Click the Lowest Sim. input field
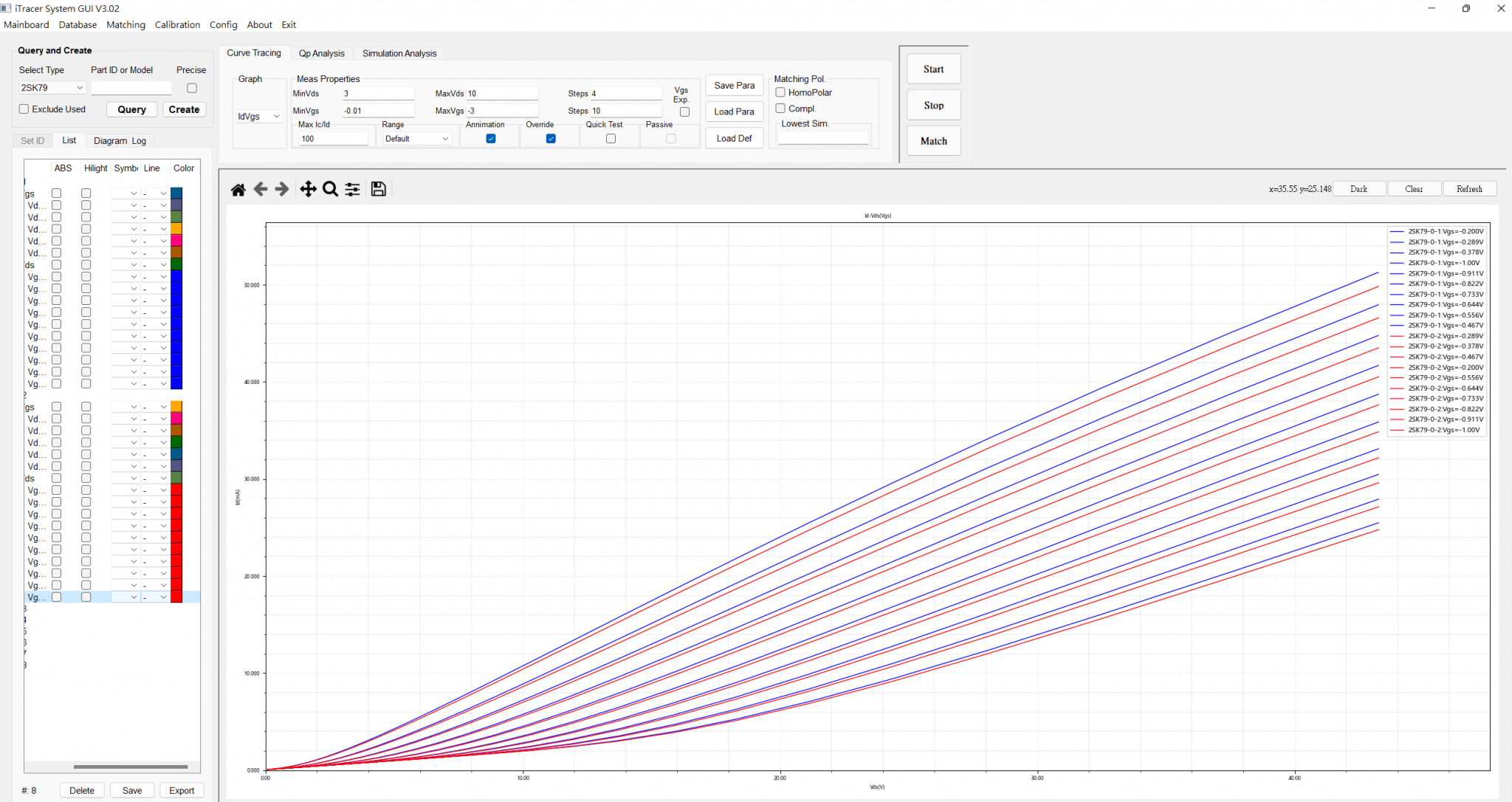 pyautogui.click(x=824, y=137)
